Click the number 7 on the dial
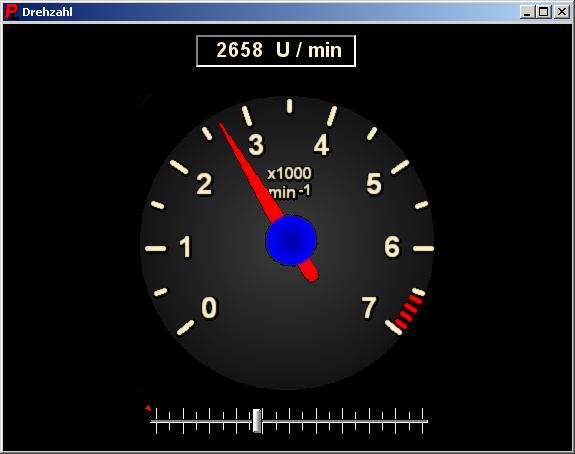This screenshot has height=454, width=575. [x=369, y=307]
